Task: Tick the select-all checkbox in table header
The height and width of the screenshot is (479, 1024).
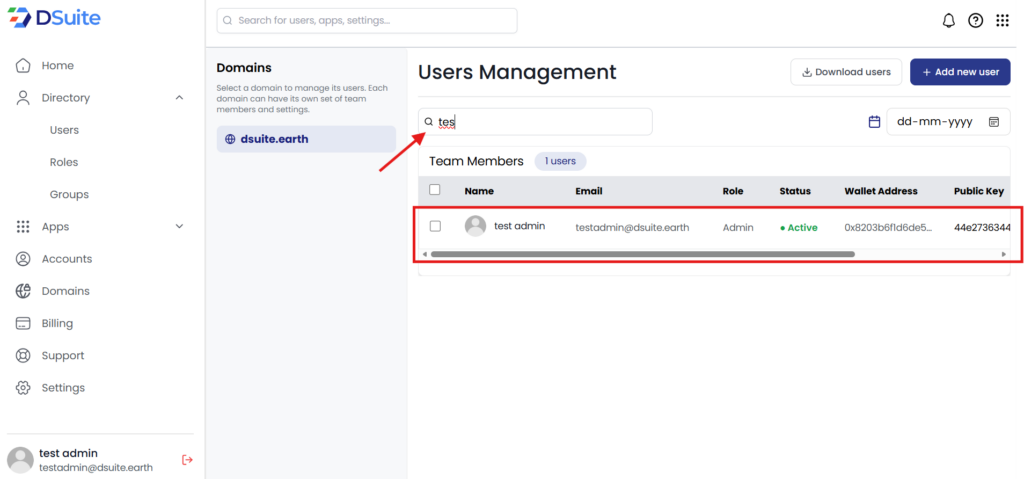Action: click(435, 190)
